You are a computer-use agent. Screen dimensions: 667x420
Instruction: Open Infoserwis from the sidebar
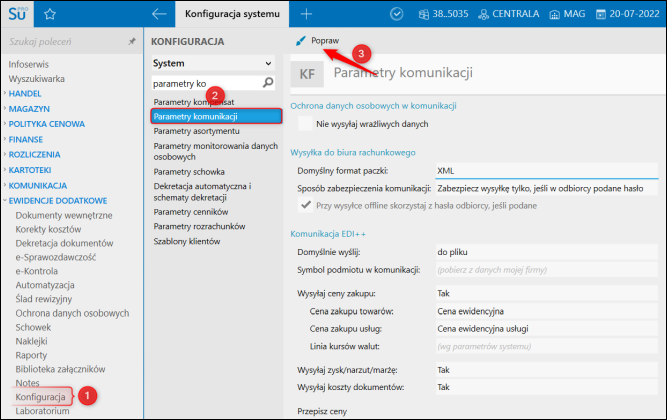point(29,64)
